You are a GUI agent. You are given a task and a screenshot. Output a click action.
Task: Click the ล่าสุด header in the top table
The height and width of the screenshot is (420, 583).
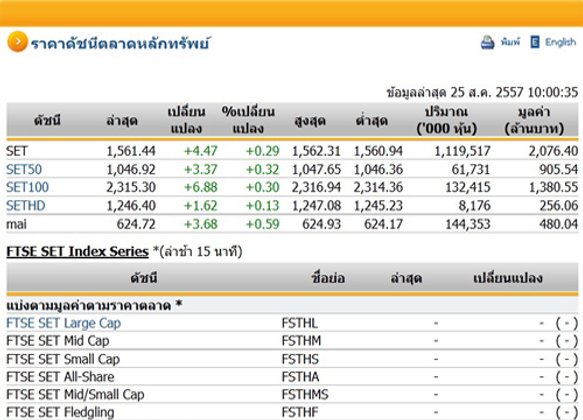point(122,121)
